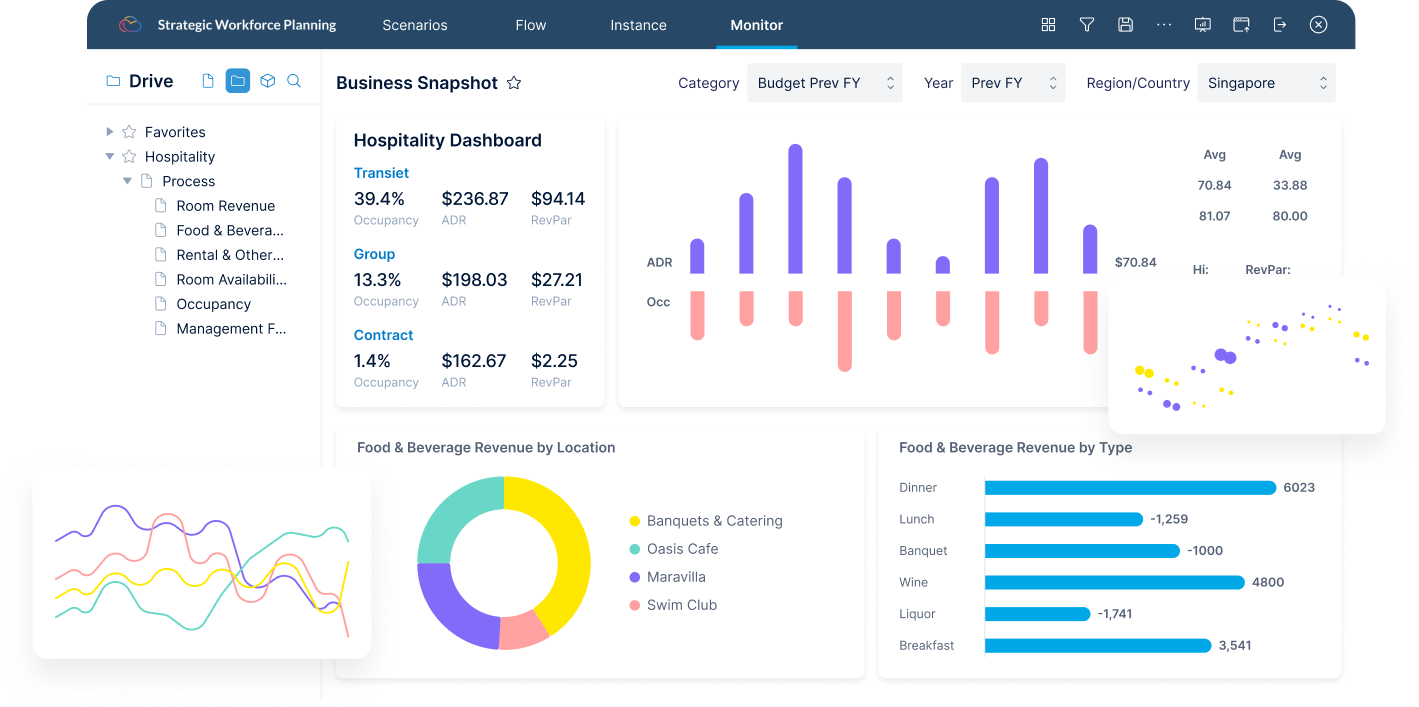
Task: Open the Category dropdown set to Budget Prev FY
Action: point(824,82)
